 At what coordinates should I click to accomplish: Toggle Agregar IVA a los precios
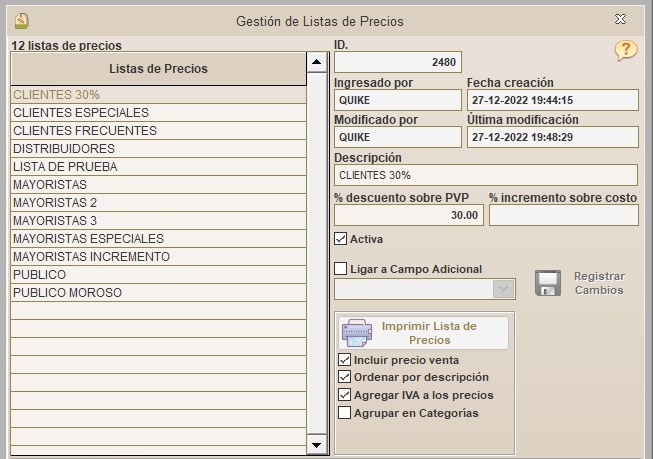coord(344,394)
